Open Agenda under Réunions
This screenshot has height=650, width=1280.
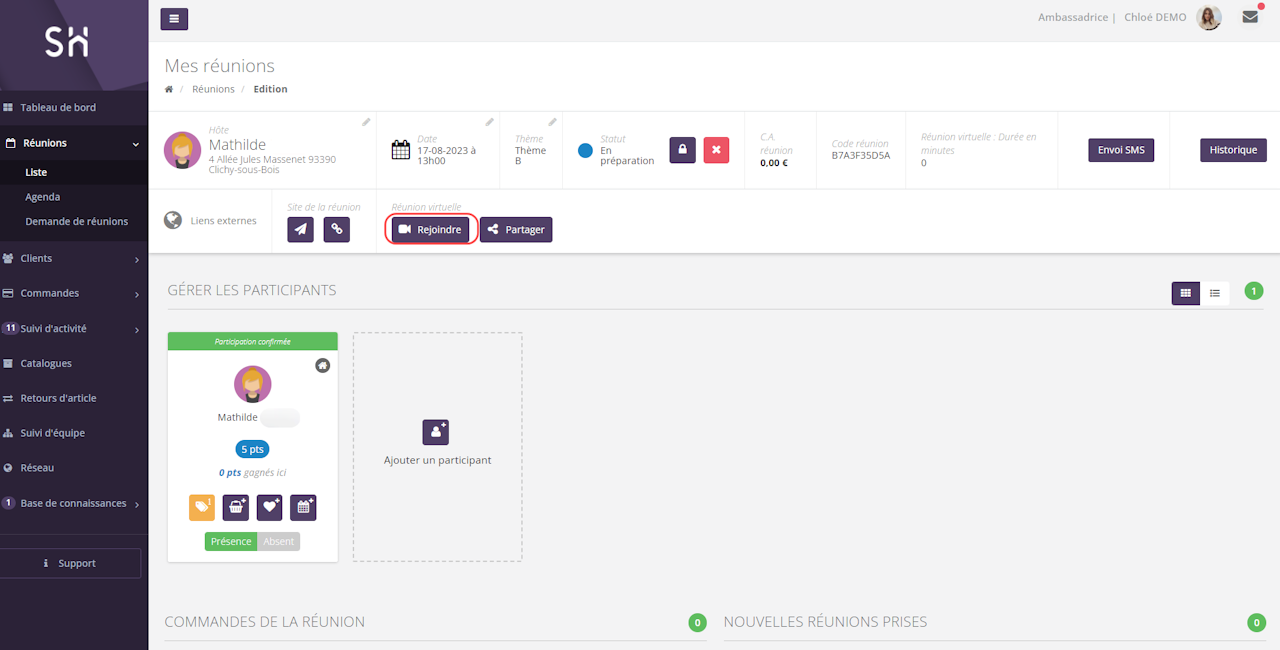[43, 197]
